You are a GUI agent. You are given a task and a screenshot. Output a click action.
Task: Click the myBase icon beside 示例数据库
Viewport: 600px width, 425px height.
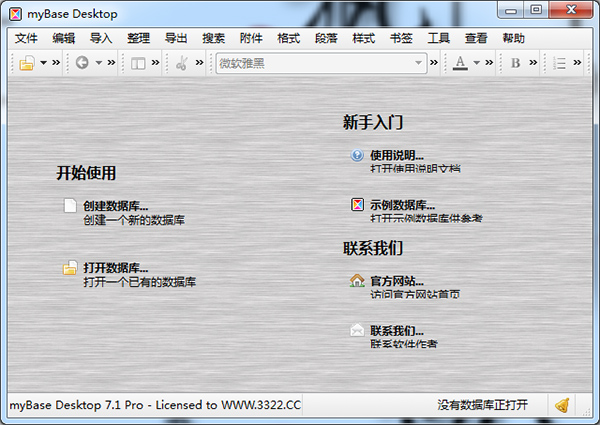click(357, 205)
